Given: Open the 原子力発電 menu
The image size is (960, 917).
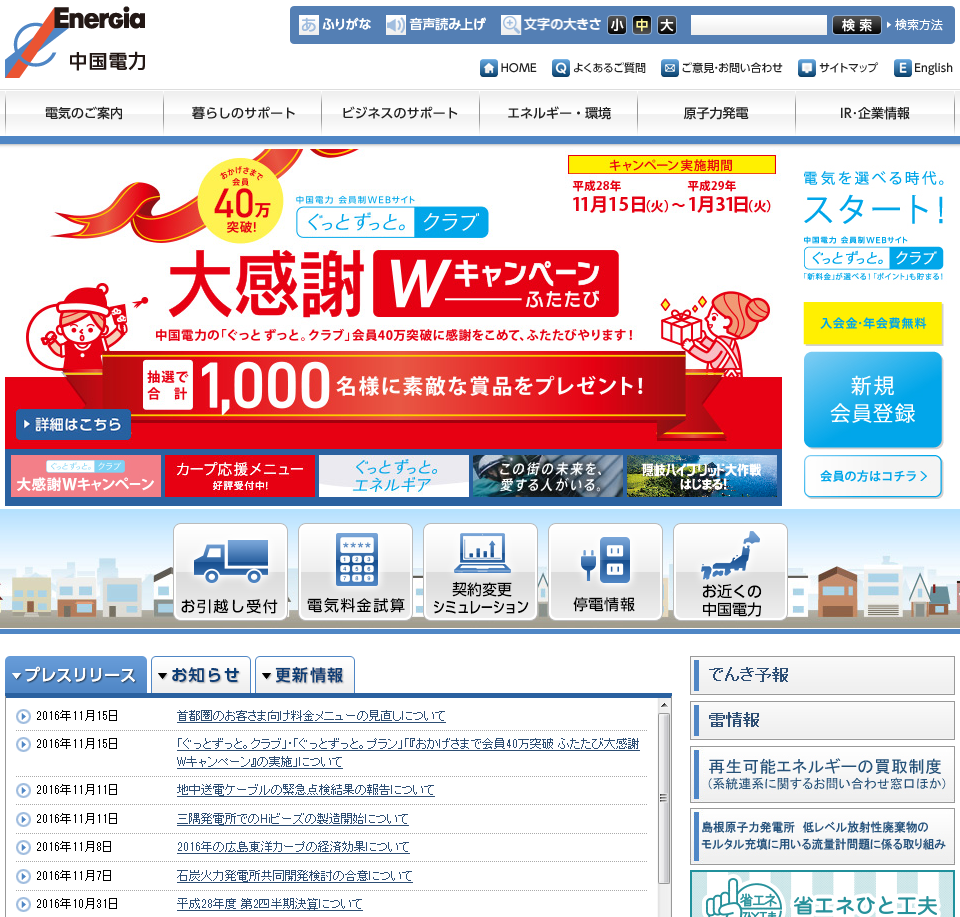Looking at the screenshot, I should tap(716, 113).
